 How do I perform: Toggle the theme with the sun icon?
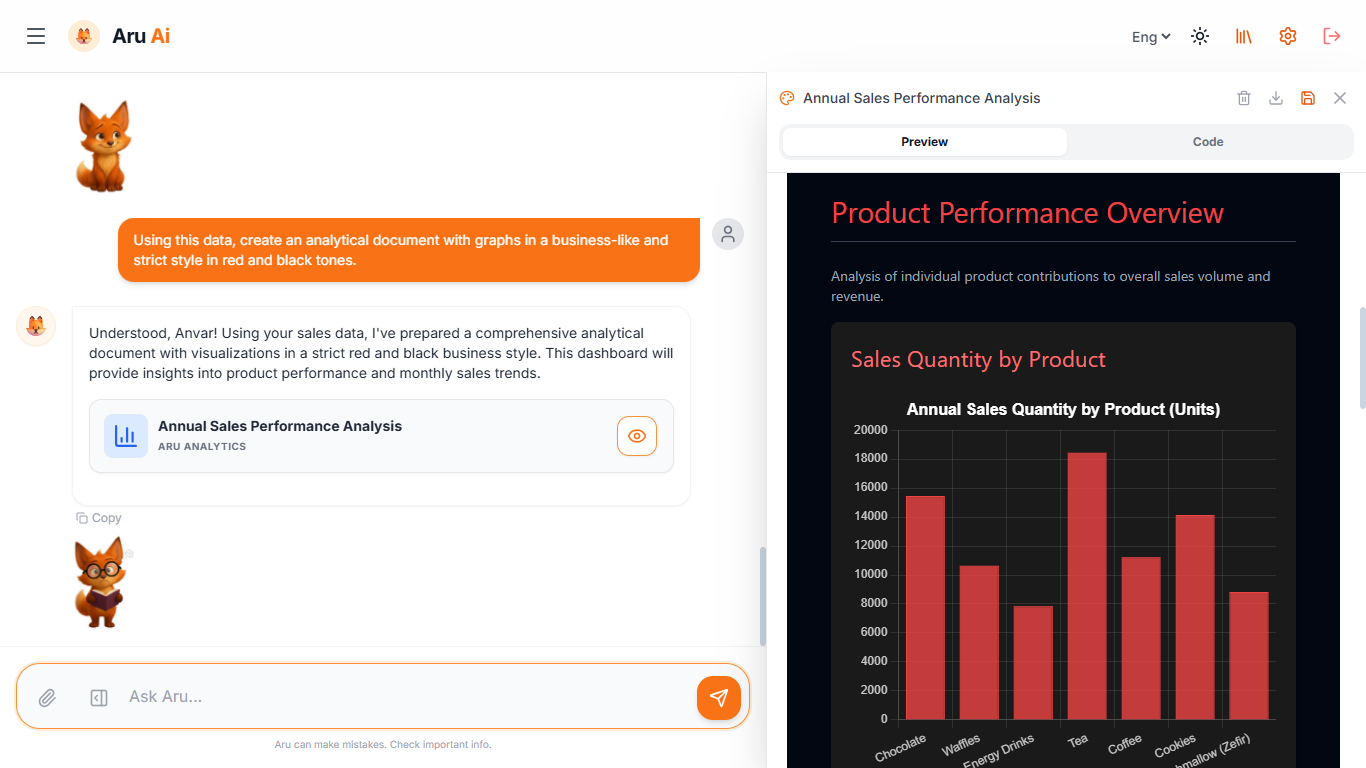point(1199,36)
